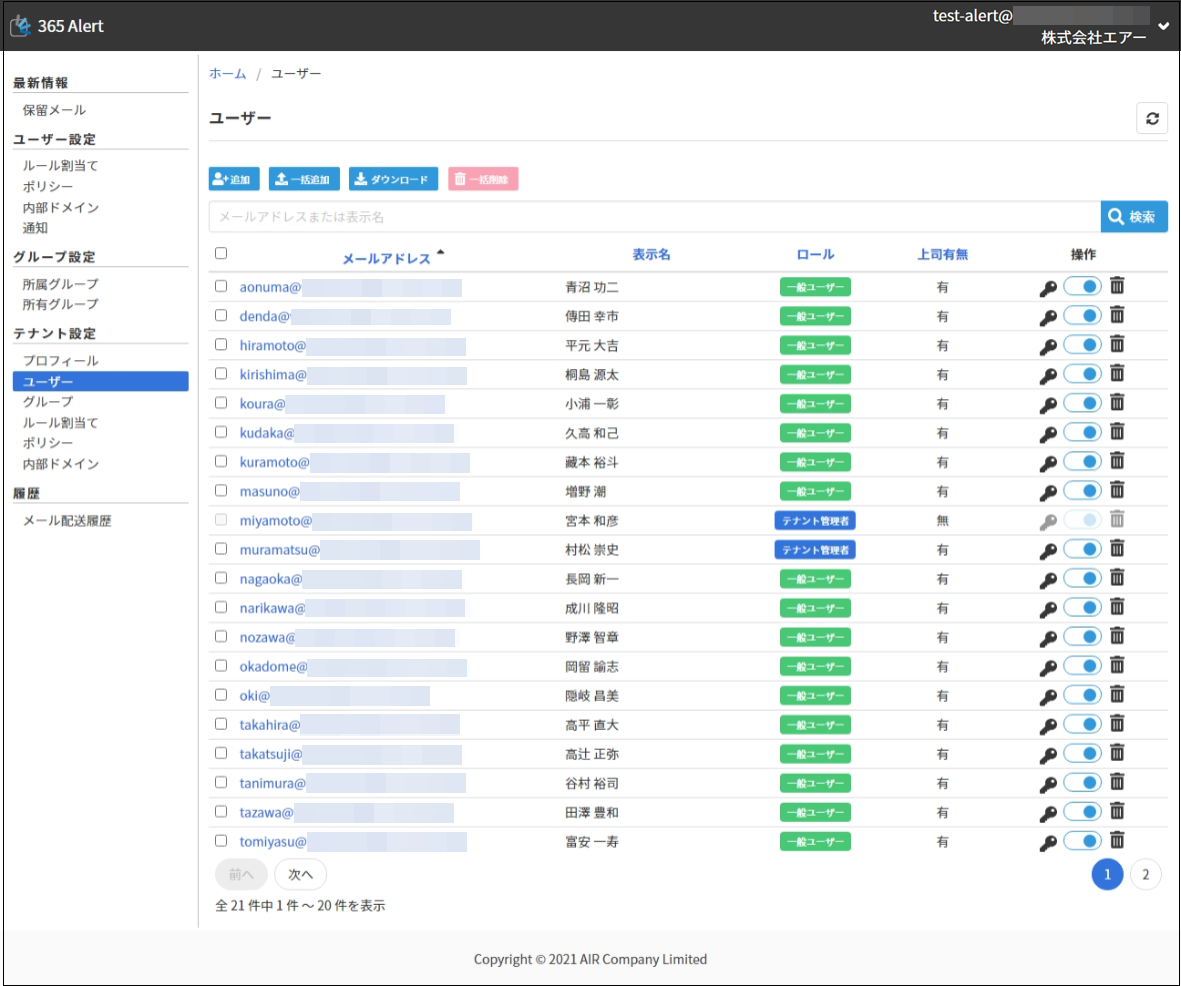Open 保留メール in the sidebar
This screenshot has width=1181, height=986.
point(54,110)
